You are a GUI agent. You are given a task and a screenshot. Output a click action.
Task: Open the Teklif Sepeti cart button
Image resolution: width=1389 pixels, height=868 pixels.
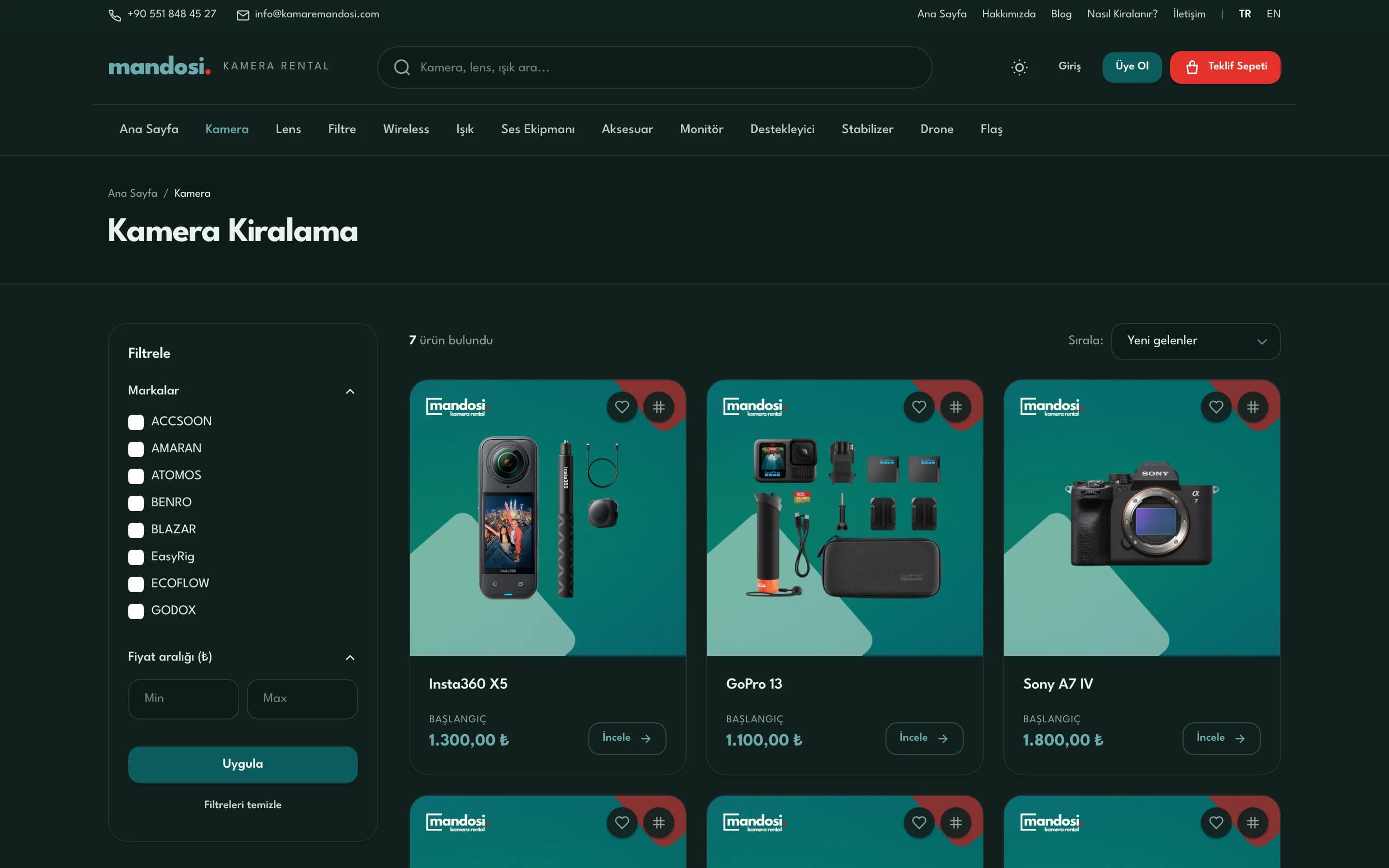pos(1225,67)
